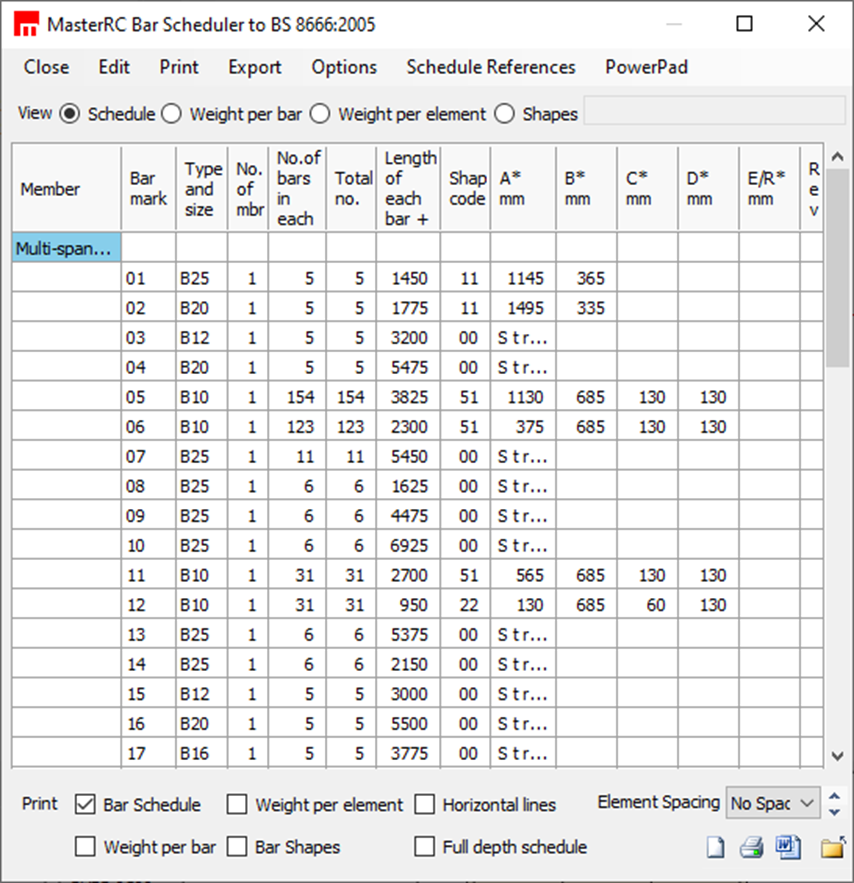Click the blank page icon
The width and height of the screenshot is (854, 883).
(716, 846)
